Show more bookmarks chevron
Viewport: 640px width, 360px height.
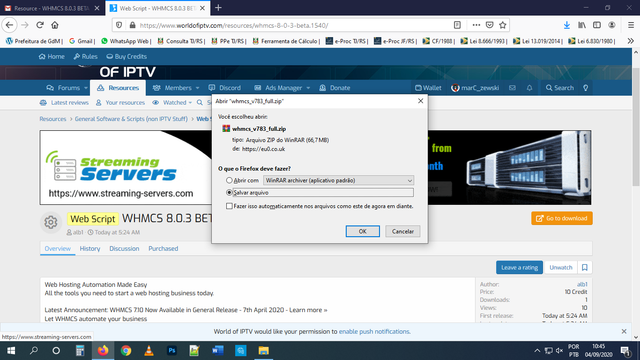coord(631,41)
